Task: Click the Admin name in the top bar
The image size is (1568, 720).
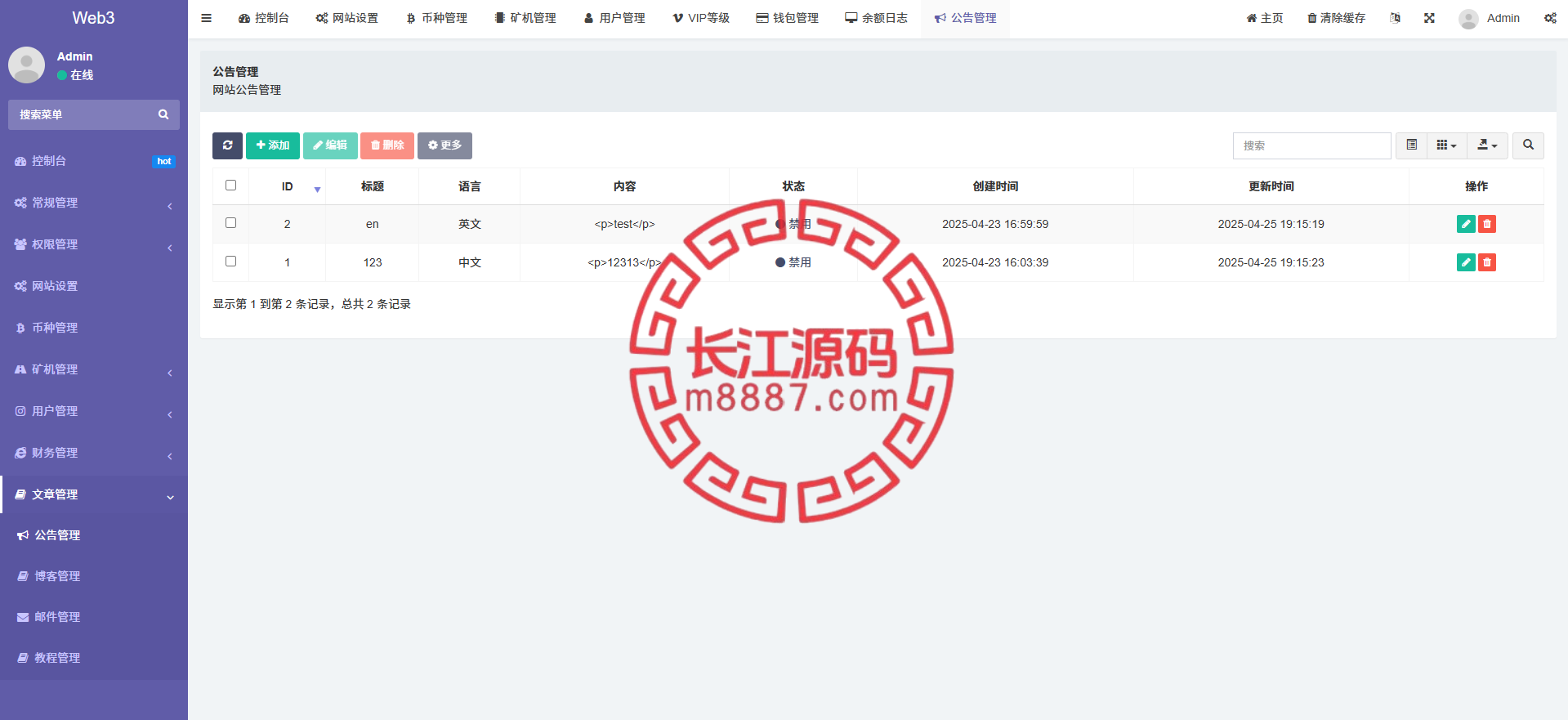Action: pyautogui.click(x=1503, y=18)
